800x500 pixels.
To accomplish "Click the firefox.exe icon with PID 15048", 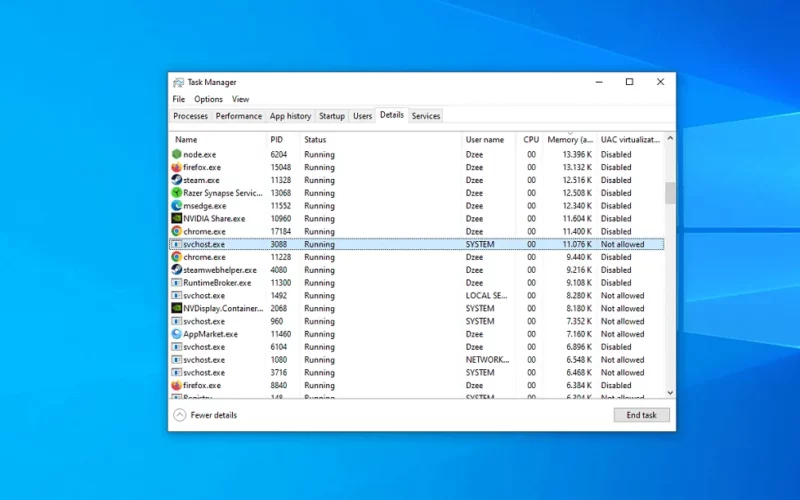I will pyautogui.click(x=177, y=167).
